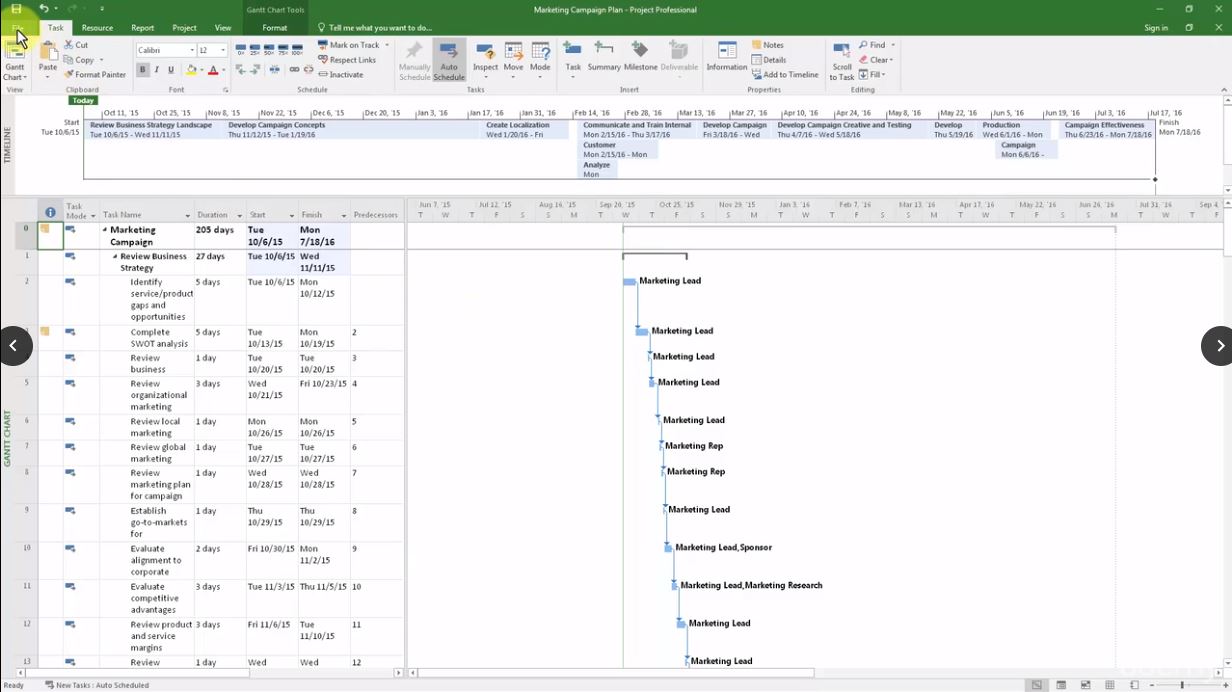Viewport: 1232px width, 692px height.
Task: Click the Respect Links button
Action: 346,60
